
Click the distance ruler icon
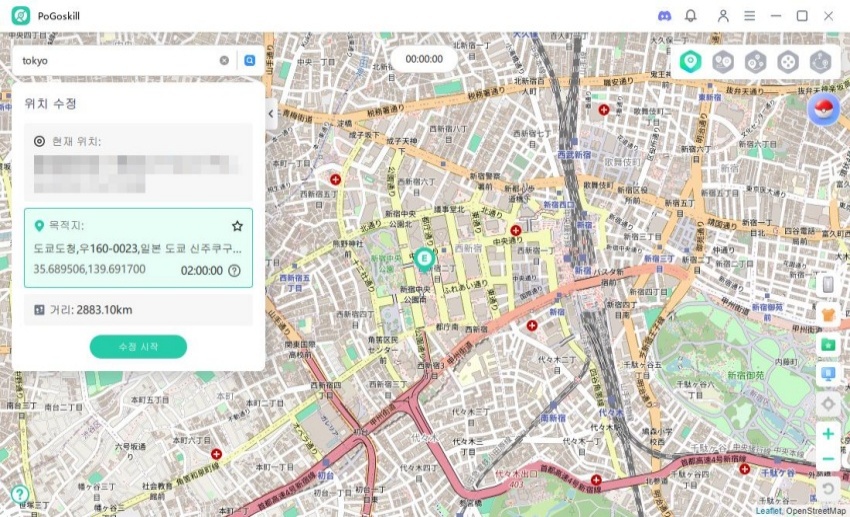(x=39, y=310)
